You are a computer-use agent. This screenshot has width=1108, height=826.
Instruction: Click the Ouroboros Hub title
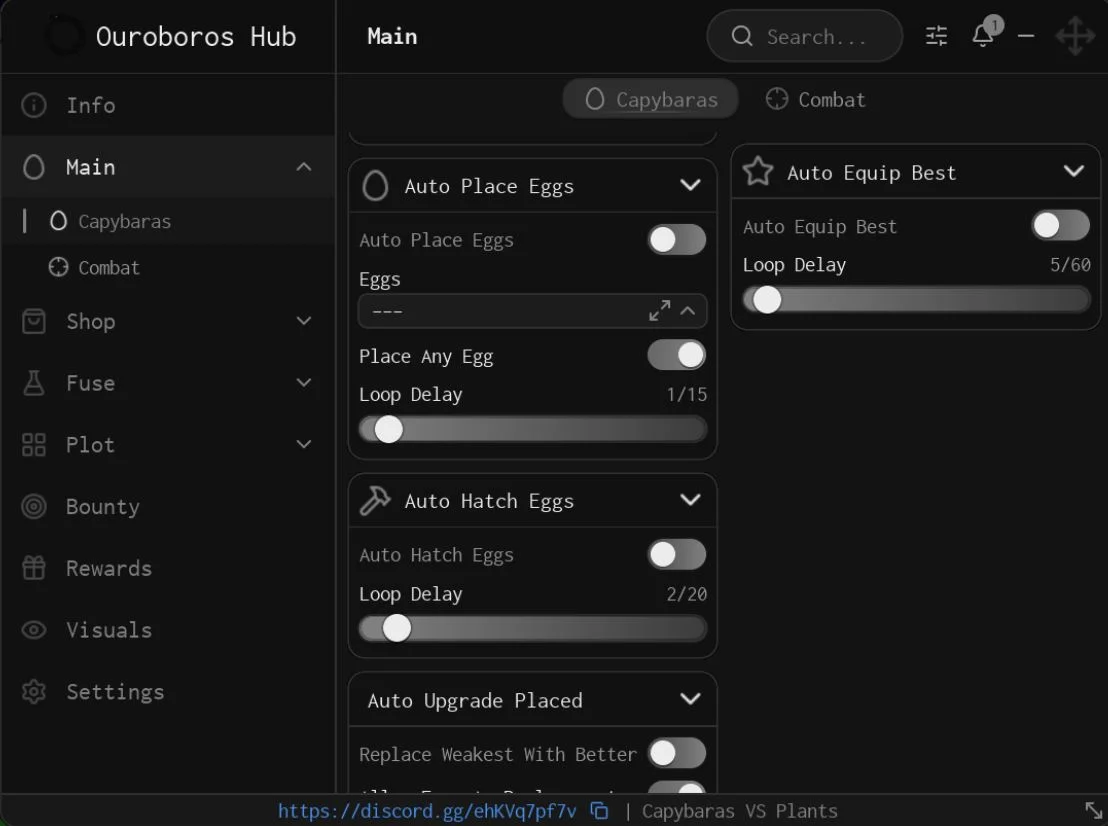click(196, 37)
